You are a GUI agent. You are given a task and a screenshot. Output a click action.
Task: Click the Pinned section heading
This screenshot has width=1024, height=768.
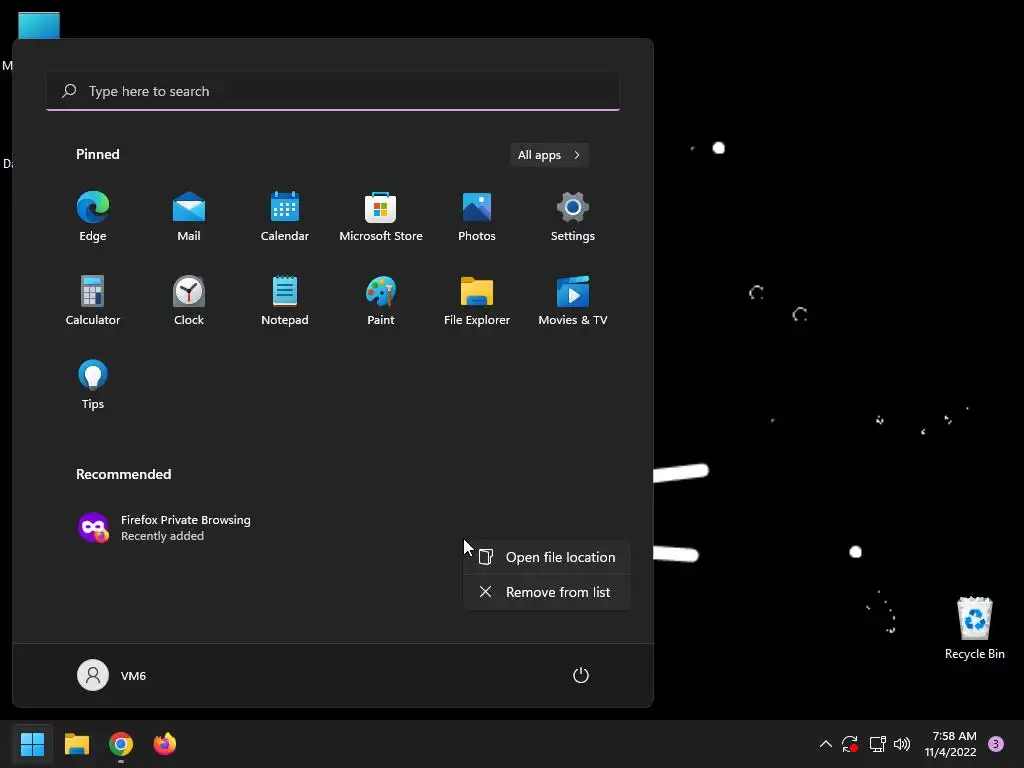pyautogui.click(x=98, y=154)
